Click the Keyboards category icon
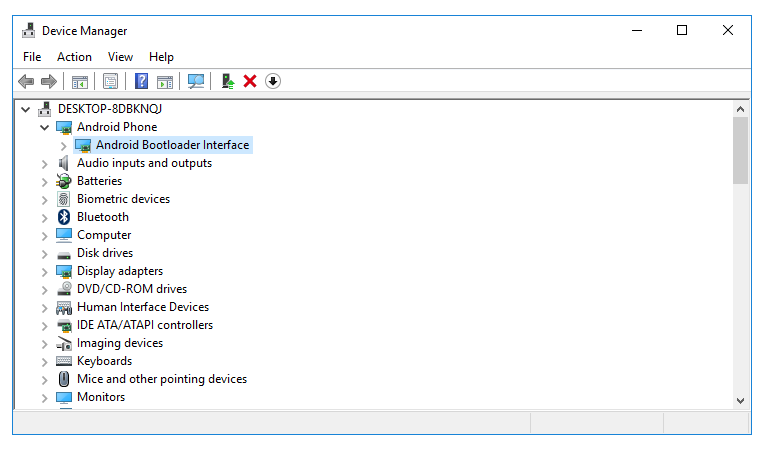 [x=64, y=361]
